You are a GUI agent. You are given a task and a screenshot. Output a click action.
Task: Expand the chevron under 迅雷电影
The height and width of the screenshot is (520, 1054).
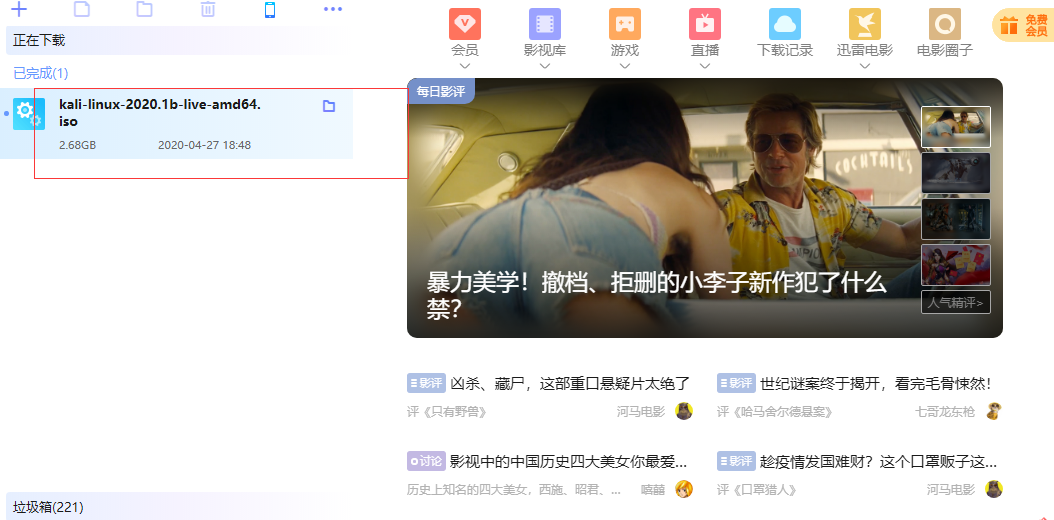click(x=864, y=66)
